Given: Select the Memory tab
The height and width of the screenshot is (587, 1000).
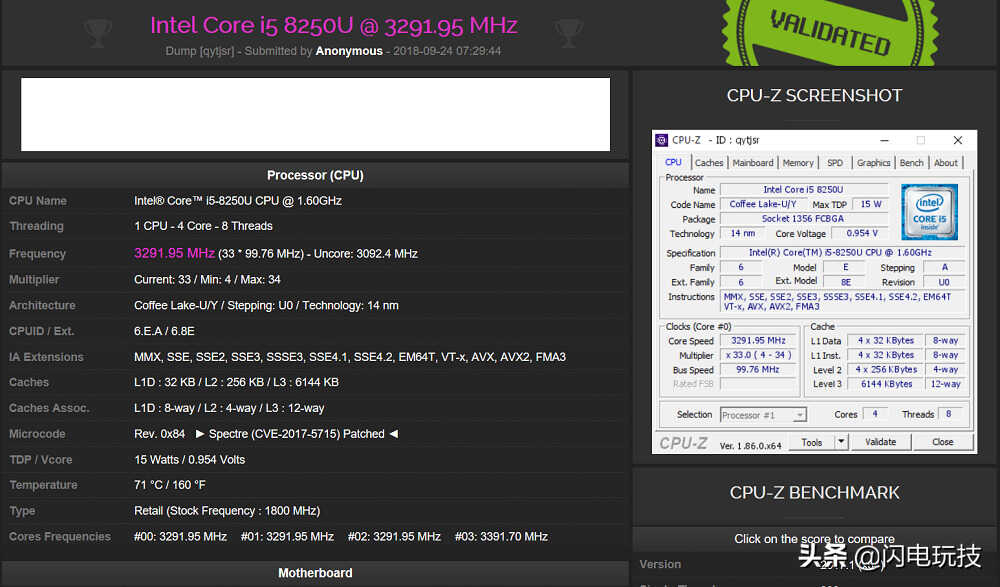Looking at the screenshot, I should (x=798, y=163).
